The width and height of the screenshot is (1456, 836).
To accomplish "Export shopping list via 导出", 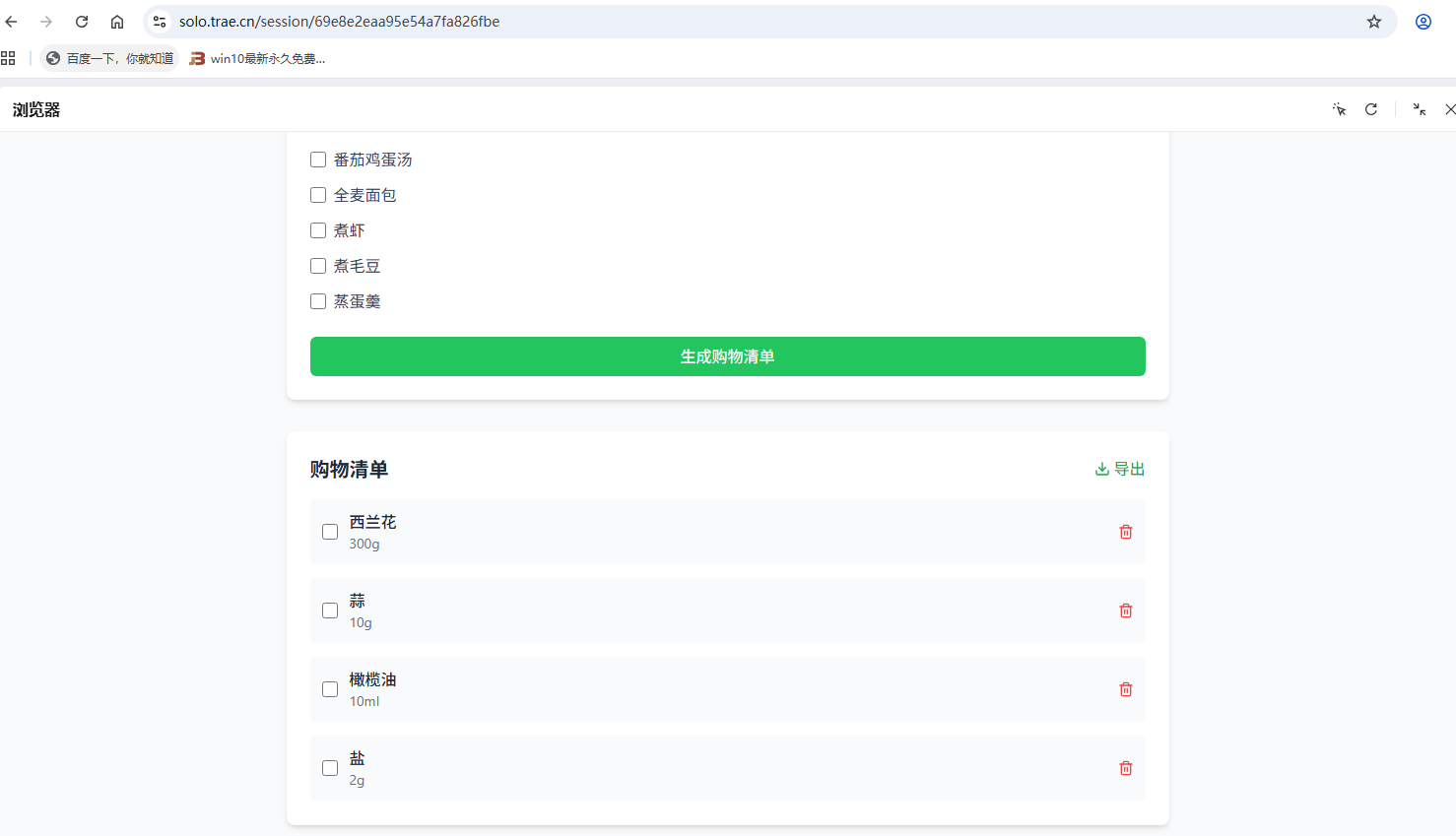I will (1120, 469).
